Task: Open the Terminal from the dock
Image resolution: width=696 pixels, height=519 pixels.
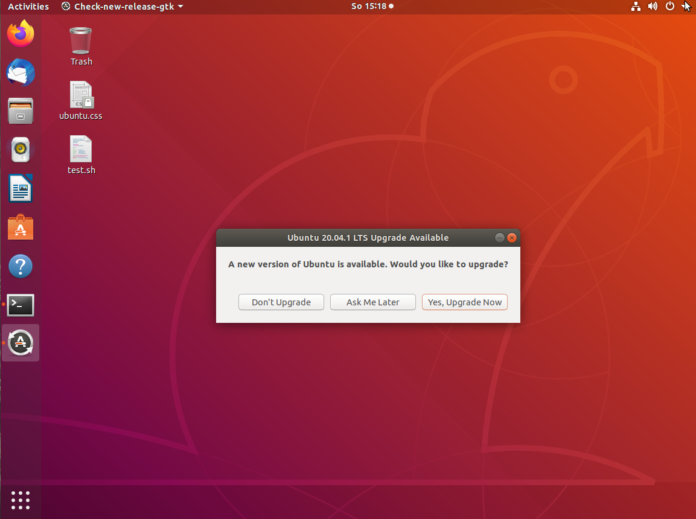Action: 20,305
